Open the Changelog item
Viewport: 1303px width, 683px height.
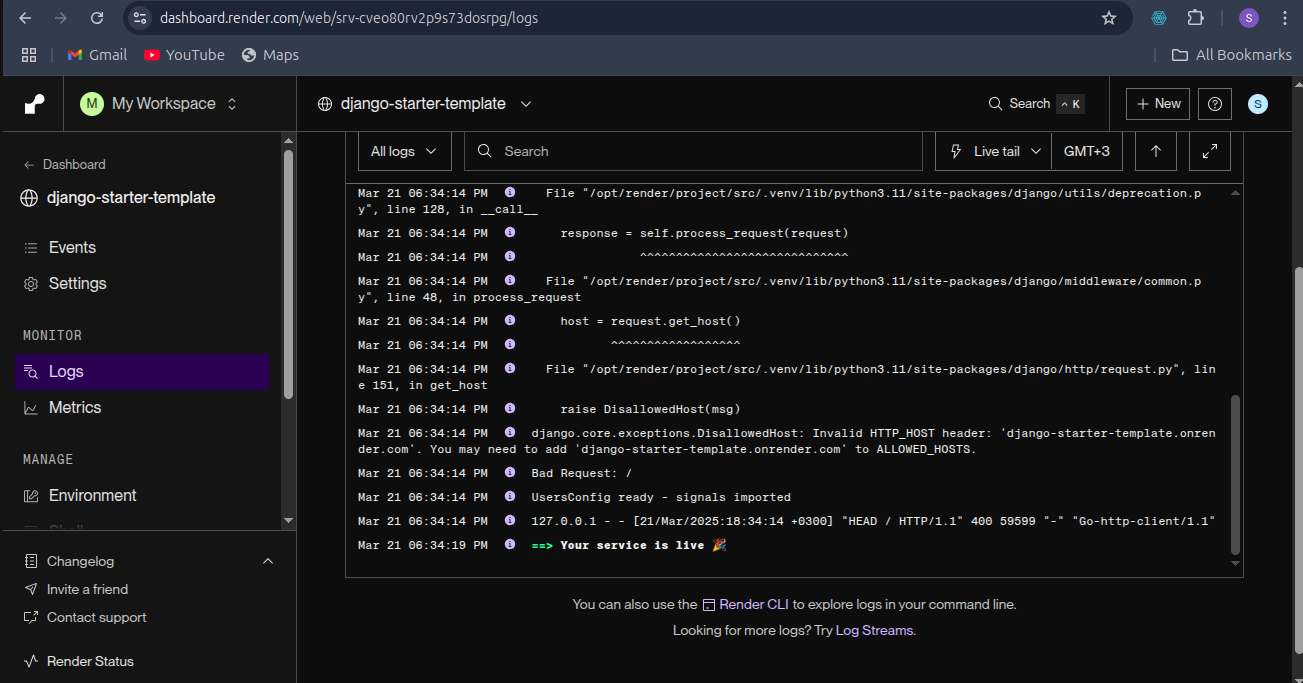tap(80, 561)
